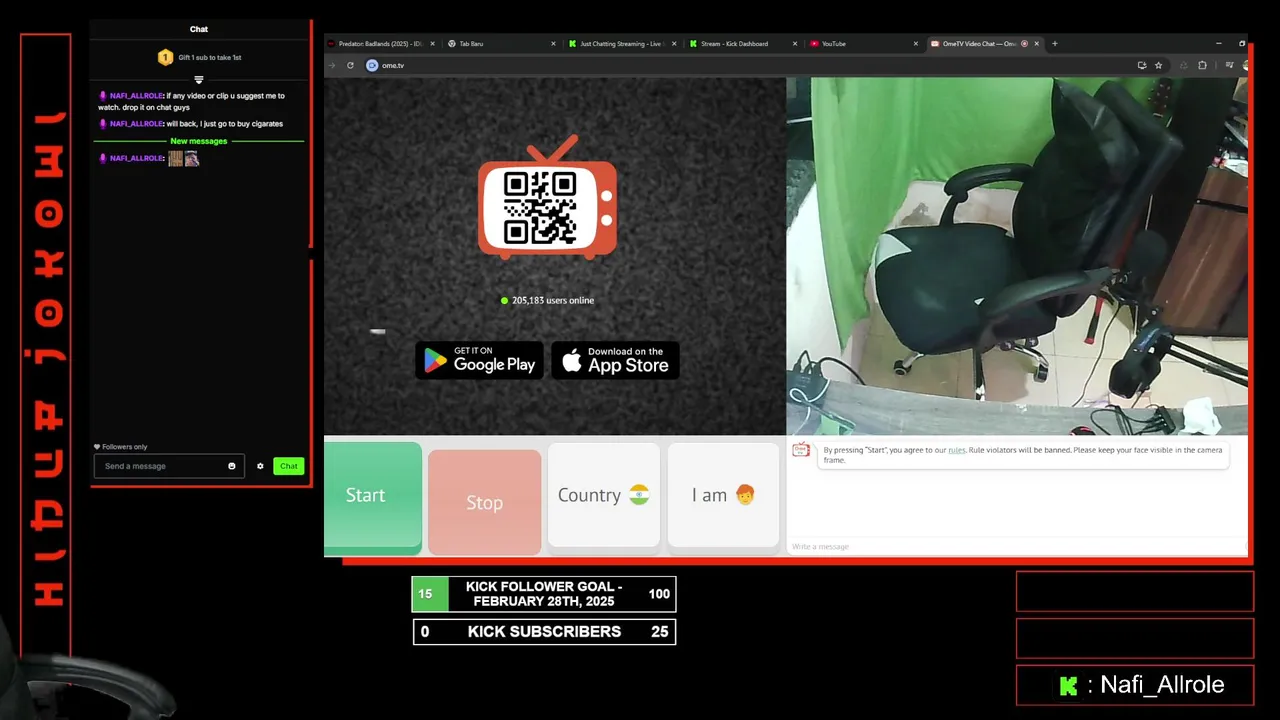Reload the ome.tv page
Image resolution: width=1280 pixels, height=720 pixels.
point(350,65)
